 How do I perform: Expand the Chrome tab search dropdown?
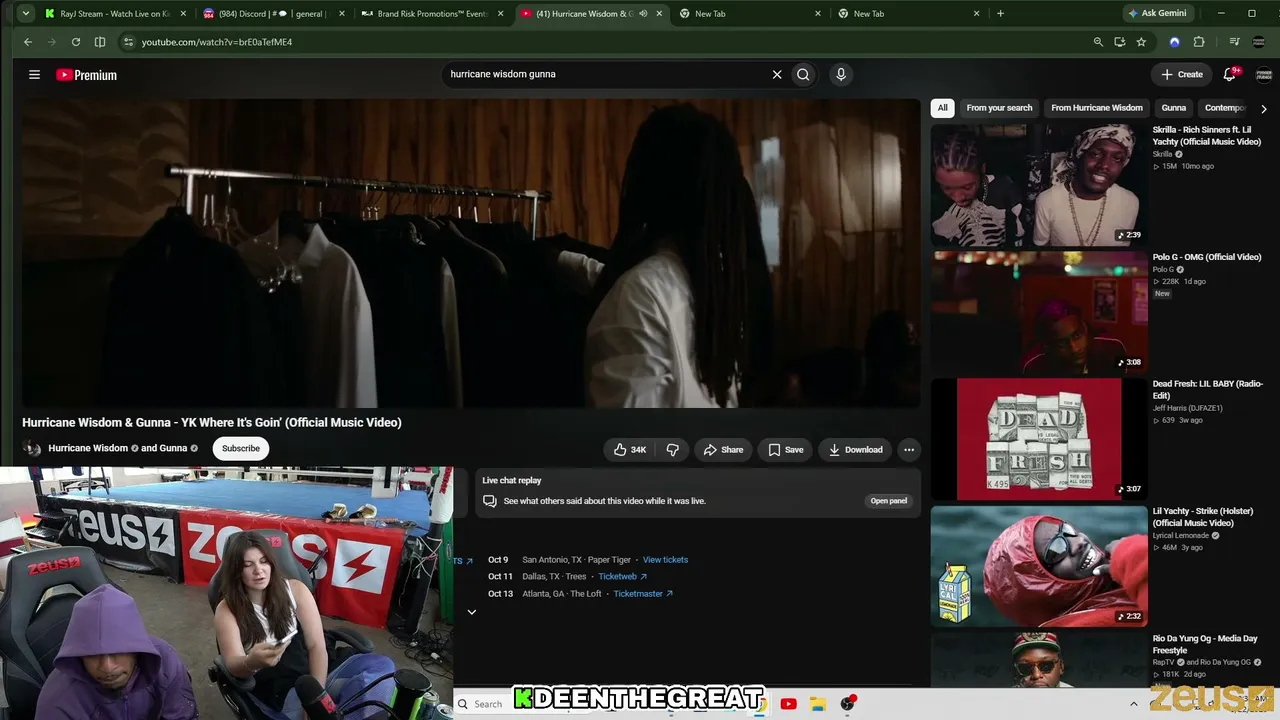pos(26,14)
